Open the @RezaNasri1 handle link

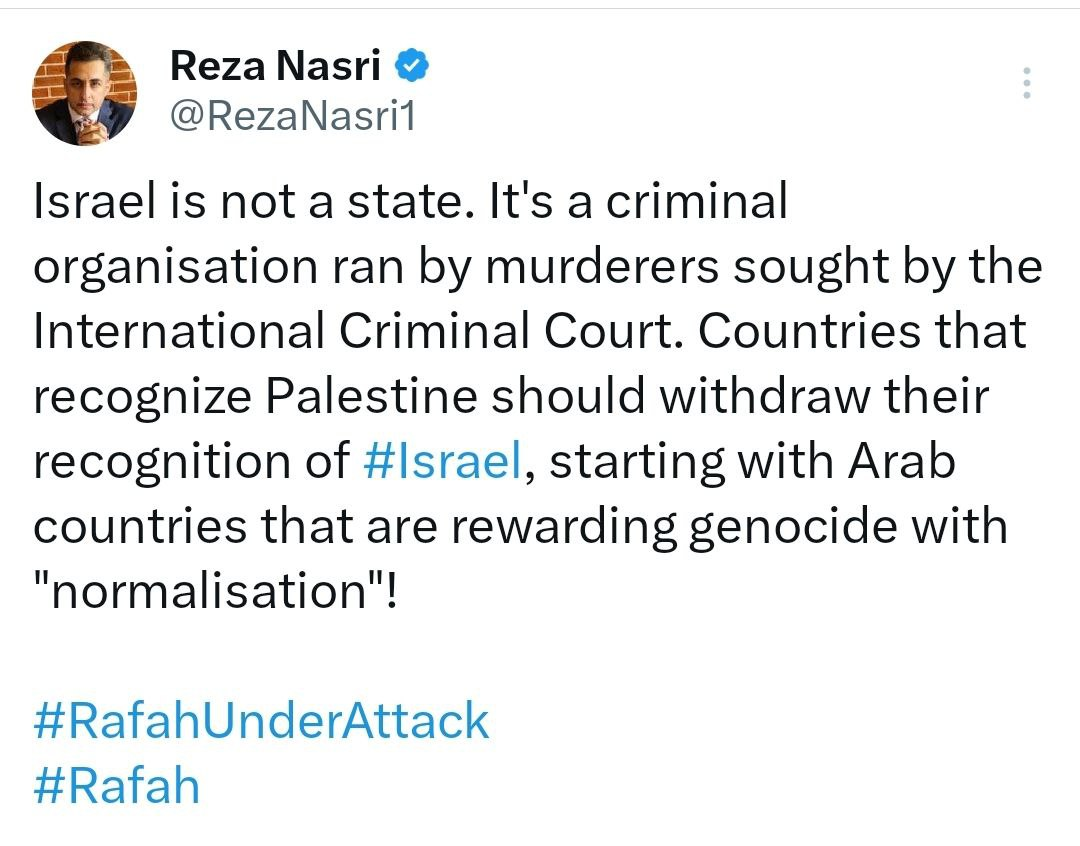[292, 117]
